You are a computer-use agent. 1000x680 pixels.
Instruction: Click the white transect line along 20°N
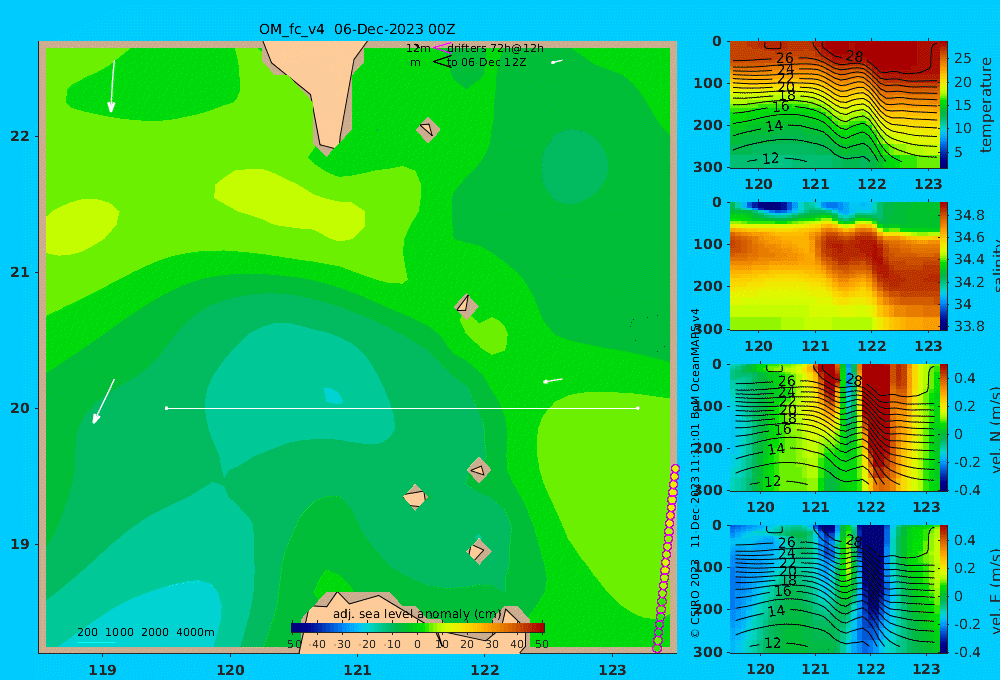pos(402,408)
